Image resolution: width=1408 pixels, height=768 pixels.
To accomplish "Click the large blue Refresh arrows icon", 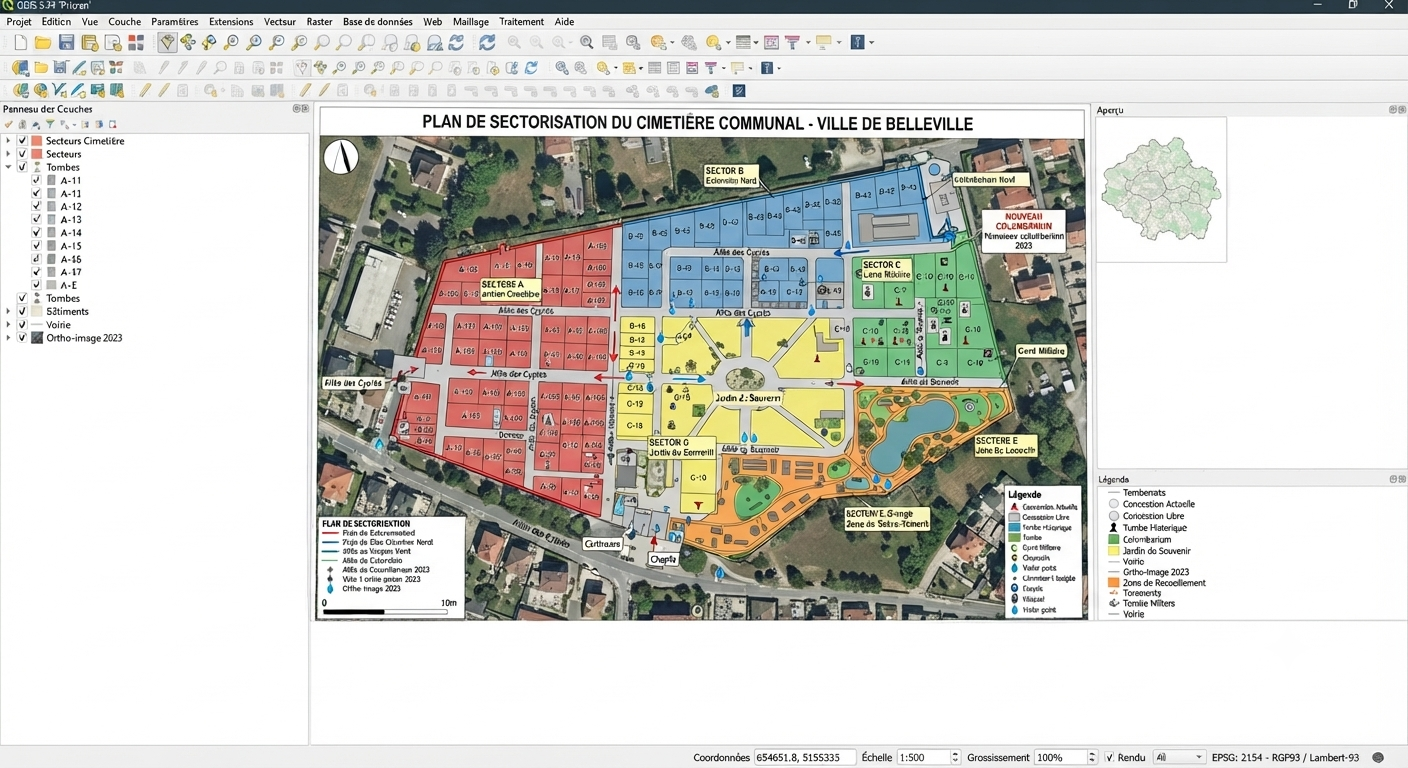I will [487, 42].
